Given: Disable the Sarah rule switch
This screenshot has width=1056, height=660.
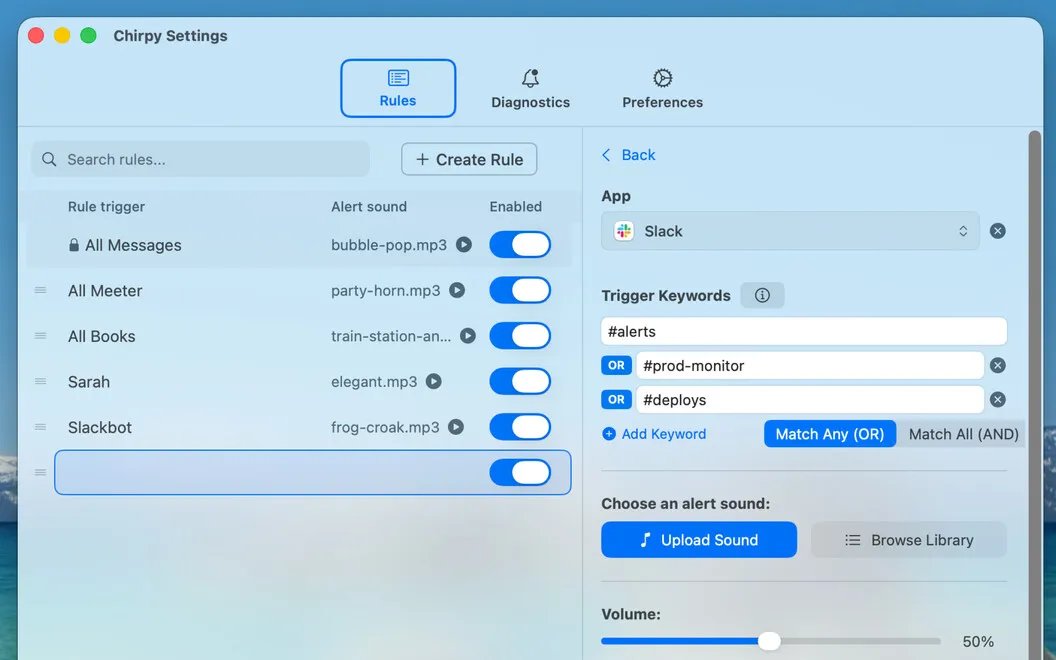Looking at the screenshot, I should point(520,381).
